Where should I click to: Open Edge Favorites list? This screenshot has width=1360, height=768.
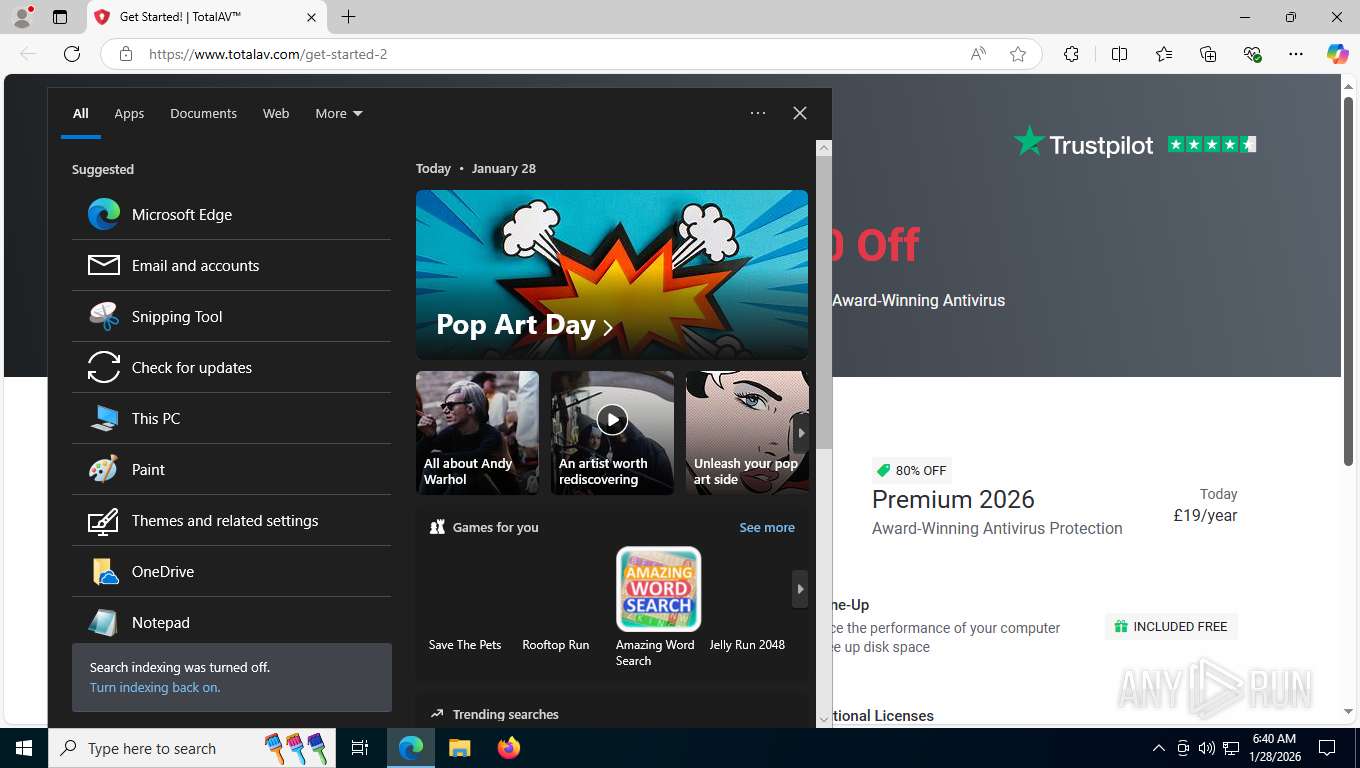coord(1164,54)
